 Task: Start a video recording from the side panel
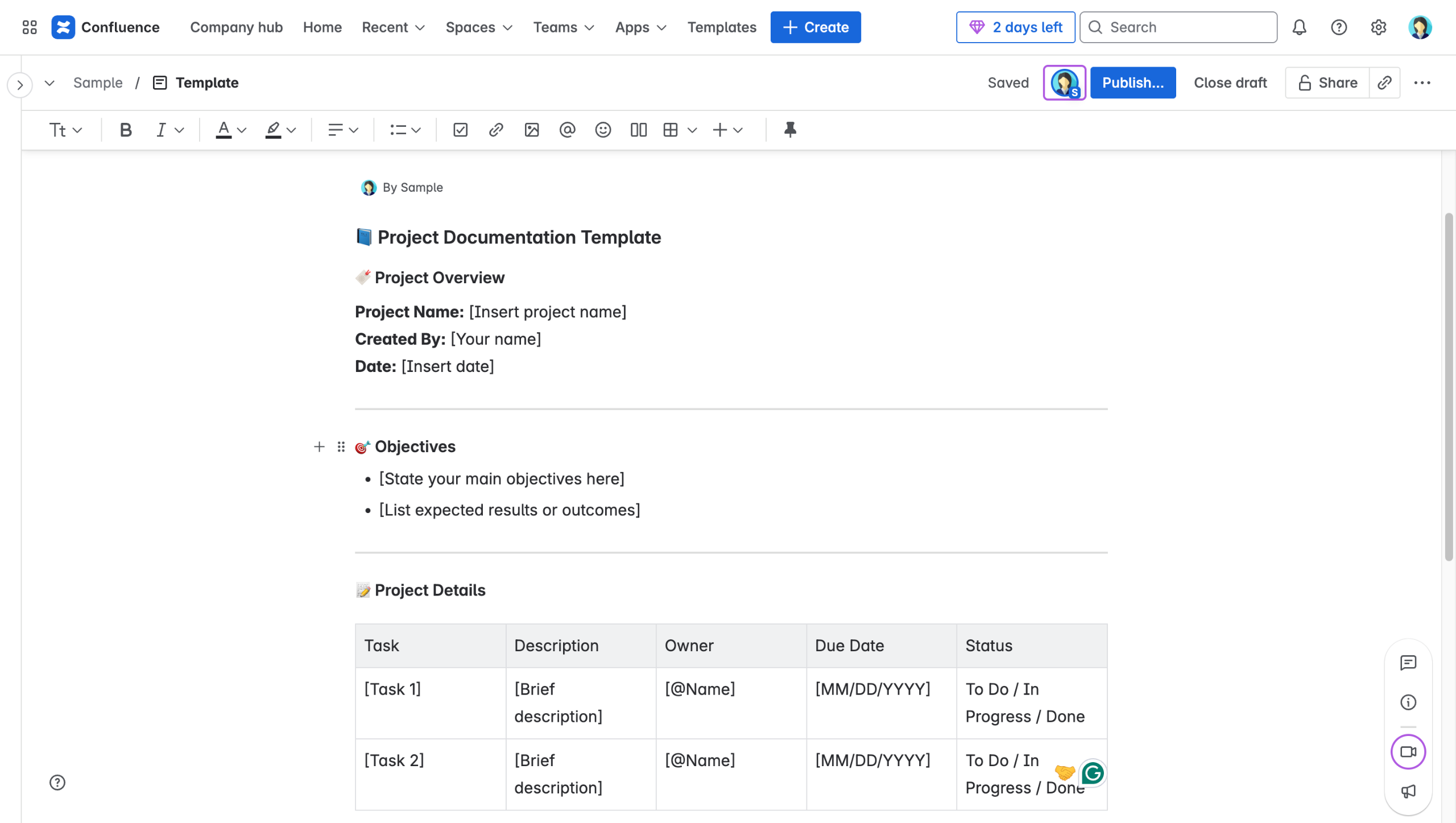coord(1408,752)
